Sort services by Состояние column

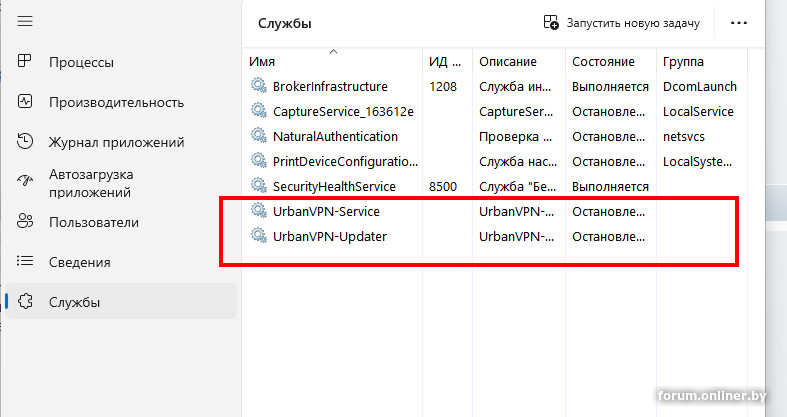click(603, 62)
